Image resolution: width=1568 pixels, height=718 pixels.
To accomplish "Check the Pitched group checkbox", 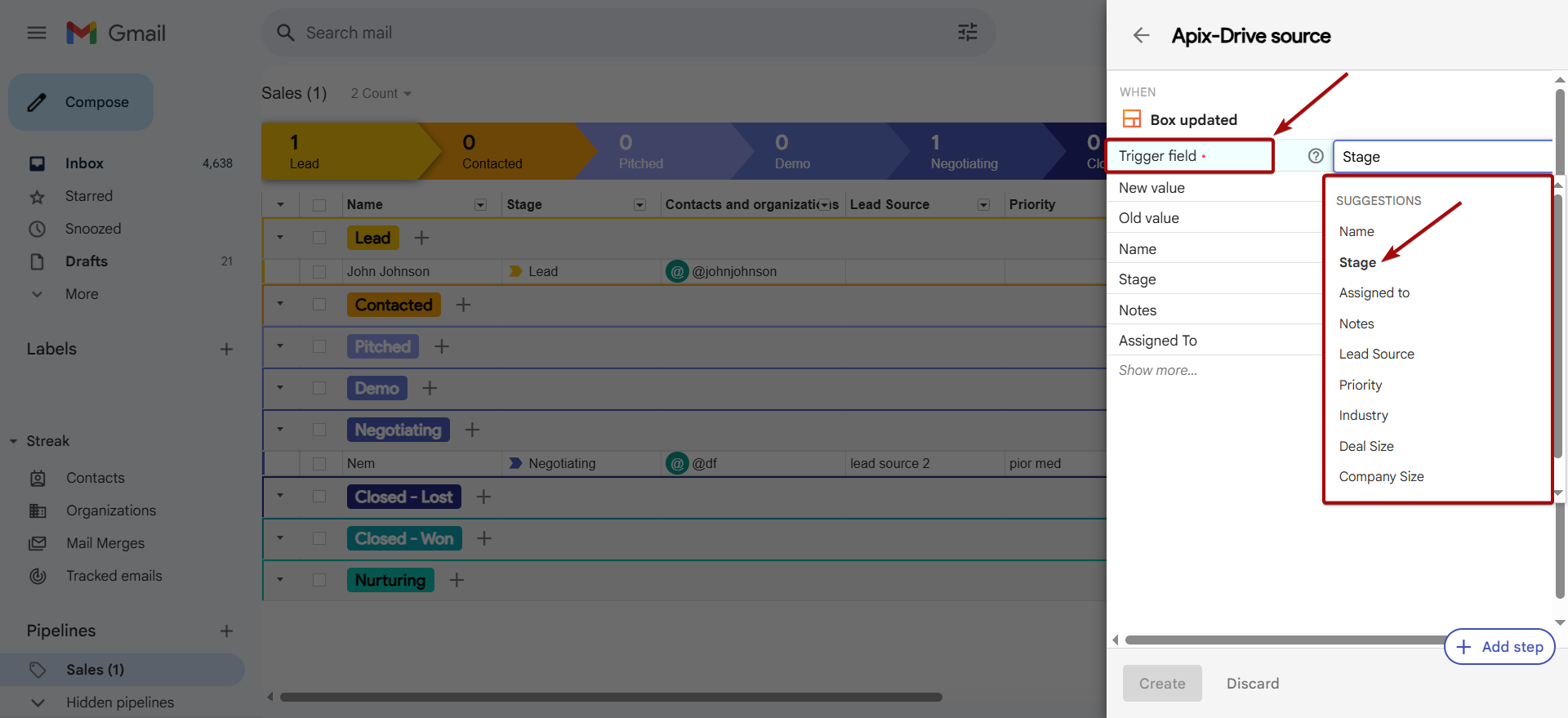I will point(319,346).
